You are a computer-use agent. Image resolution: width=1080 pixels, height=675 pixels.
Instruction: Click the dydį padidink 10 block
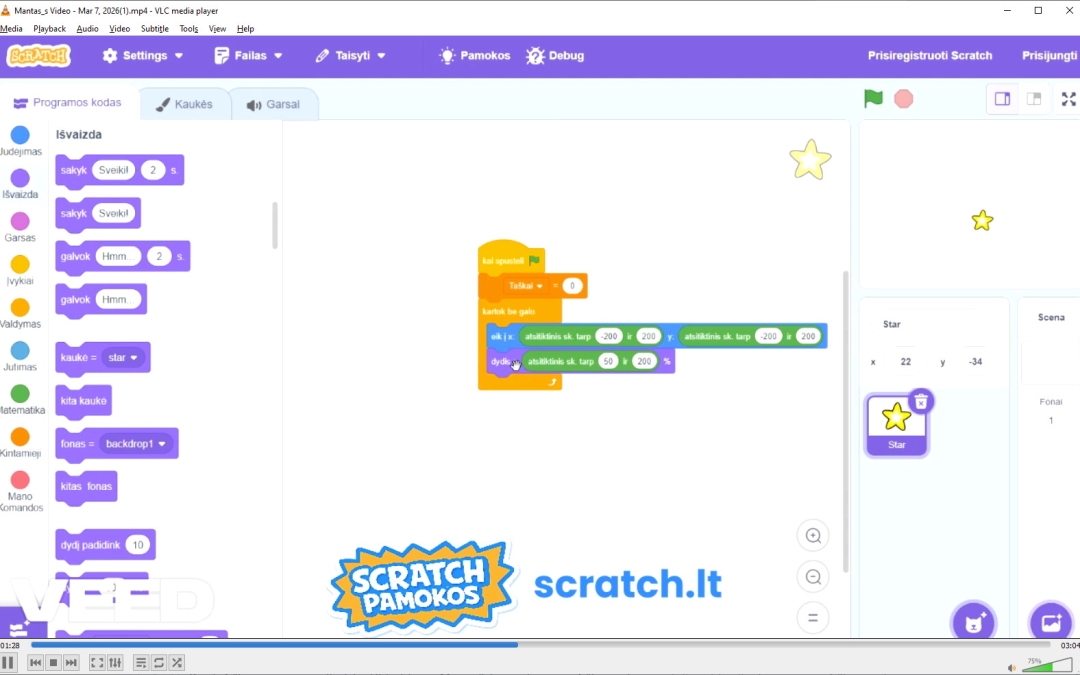105,545
